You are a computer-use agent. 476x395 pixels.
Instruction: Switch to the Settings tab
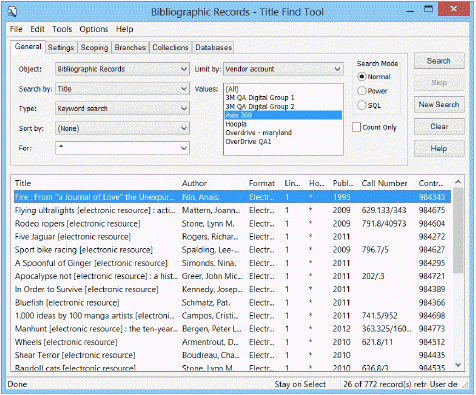[x=61, y=47]
